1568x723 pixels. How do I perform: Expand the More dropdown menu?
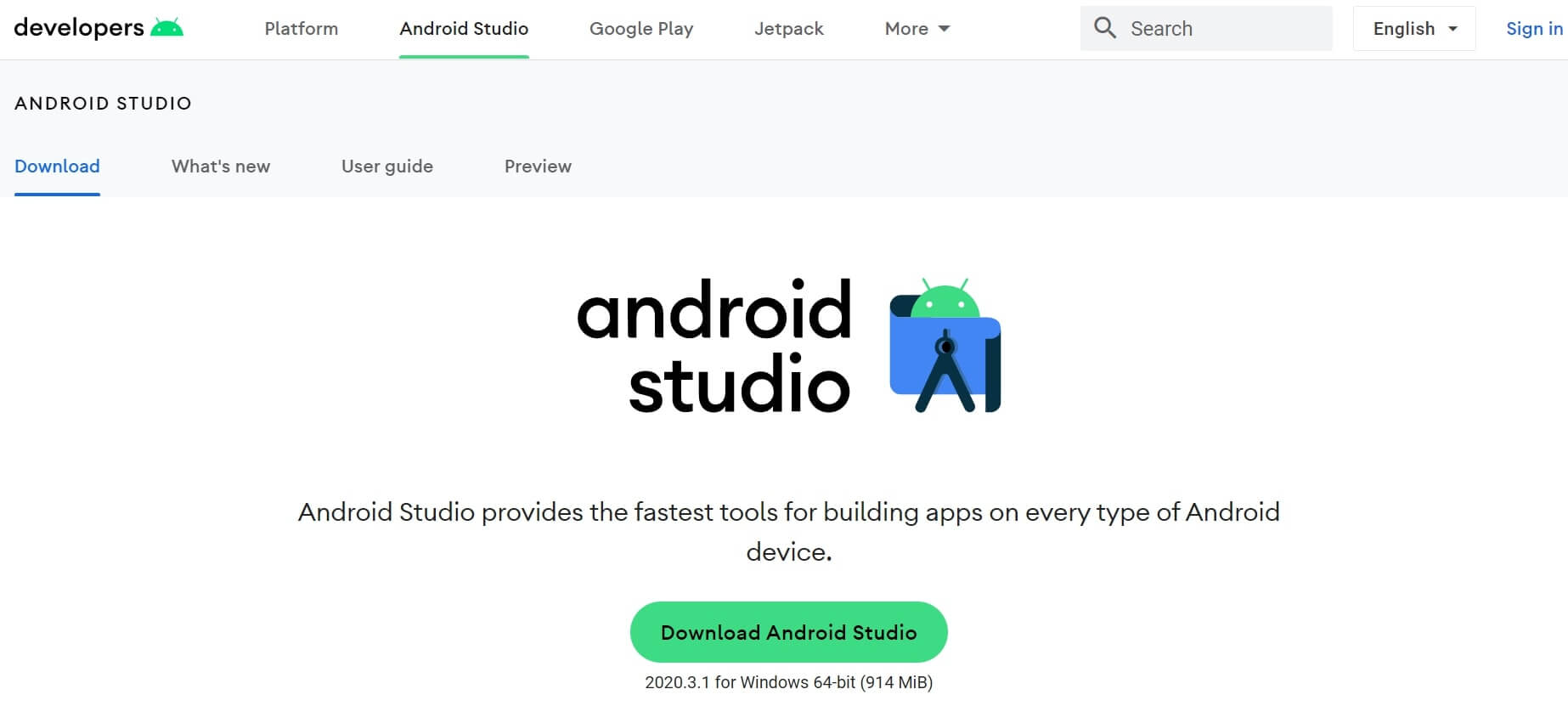[917, 29]
